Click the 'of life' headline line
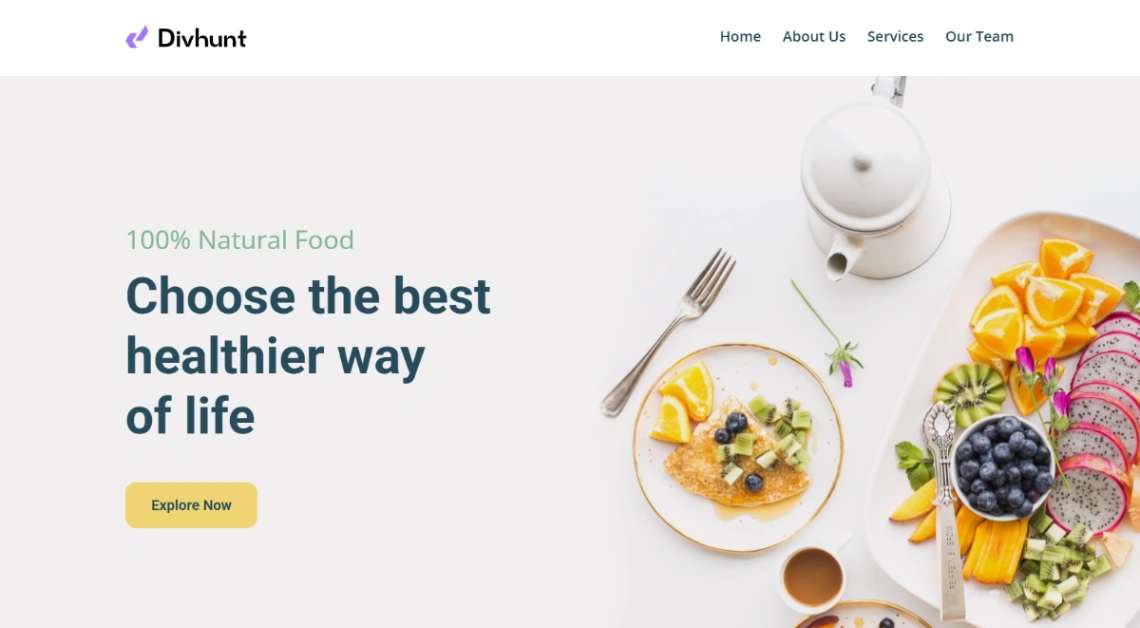This screenshot has height=628, width=1140. (x=190, y=416)
